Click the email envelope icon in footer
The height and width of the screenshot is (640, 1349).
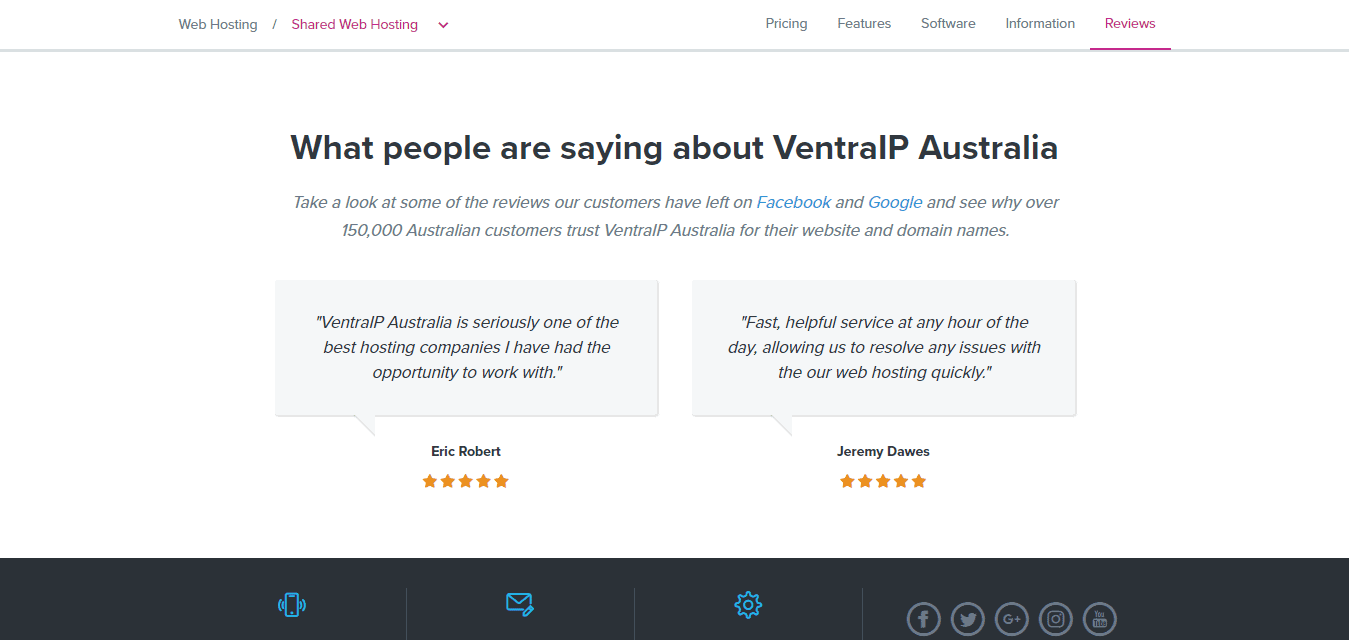(x=520, y=604)
